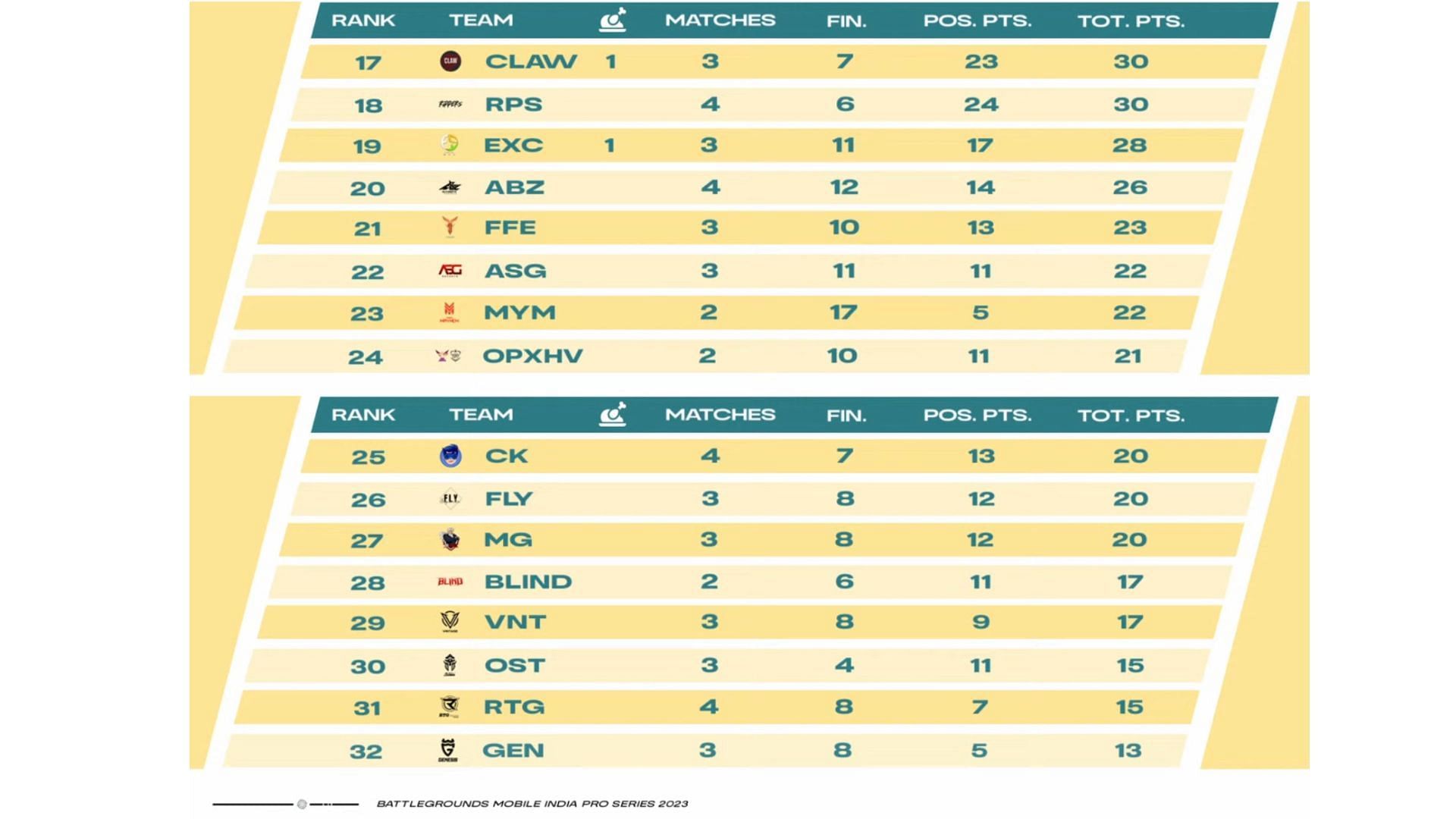Click the TOT. PTS. header in top table
The image size is (1456, 819).
coord(1131,20)
